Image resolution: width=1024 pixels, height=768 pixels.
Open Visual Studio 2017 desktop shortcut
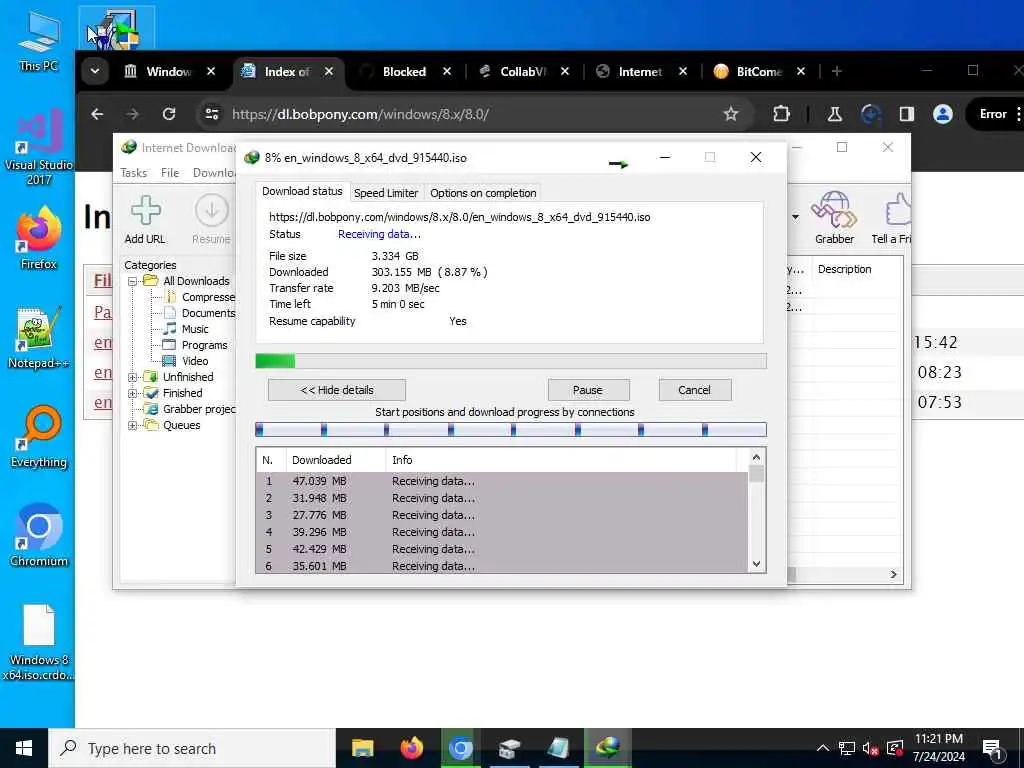point(38,145)
